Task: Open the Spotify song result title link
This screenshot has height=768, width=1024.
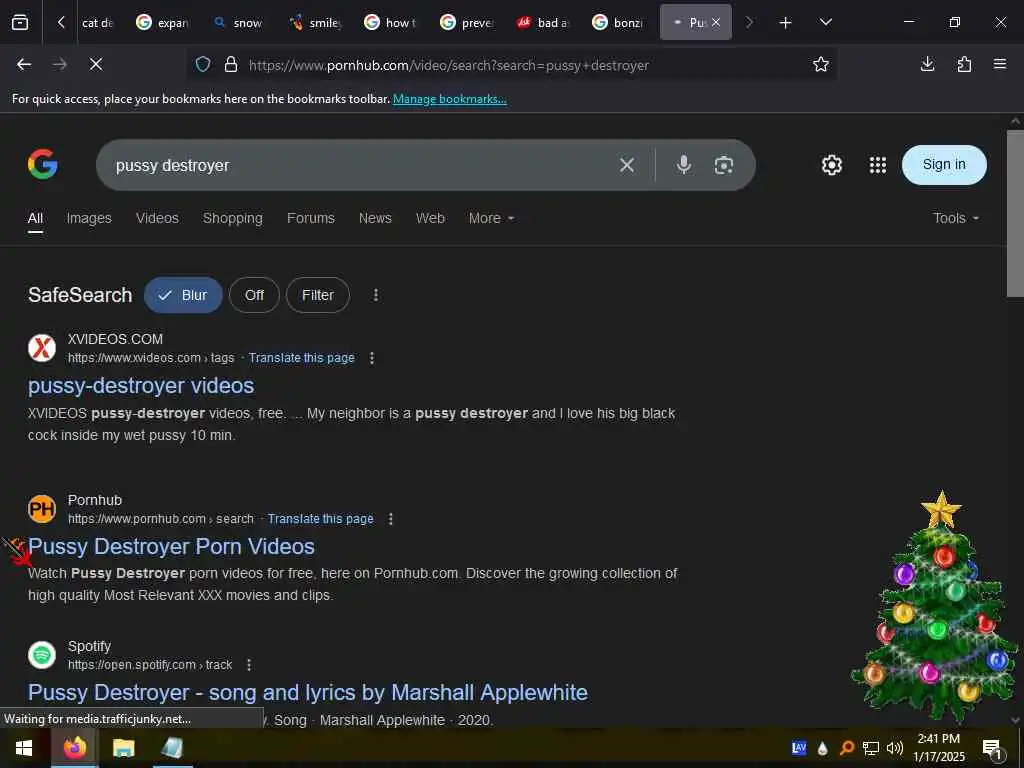Action: 308,692
